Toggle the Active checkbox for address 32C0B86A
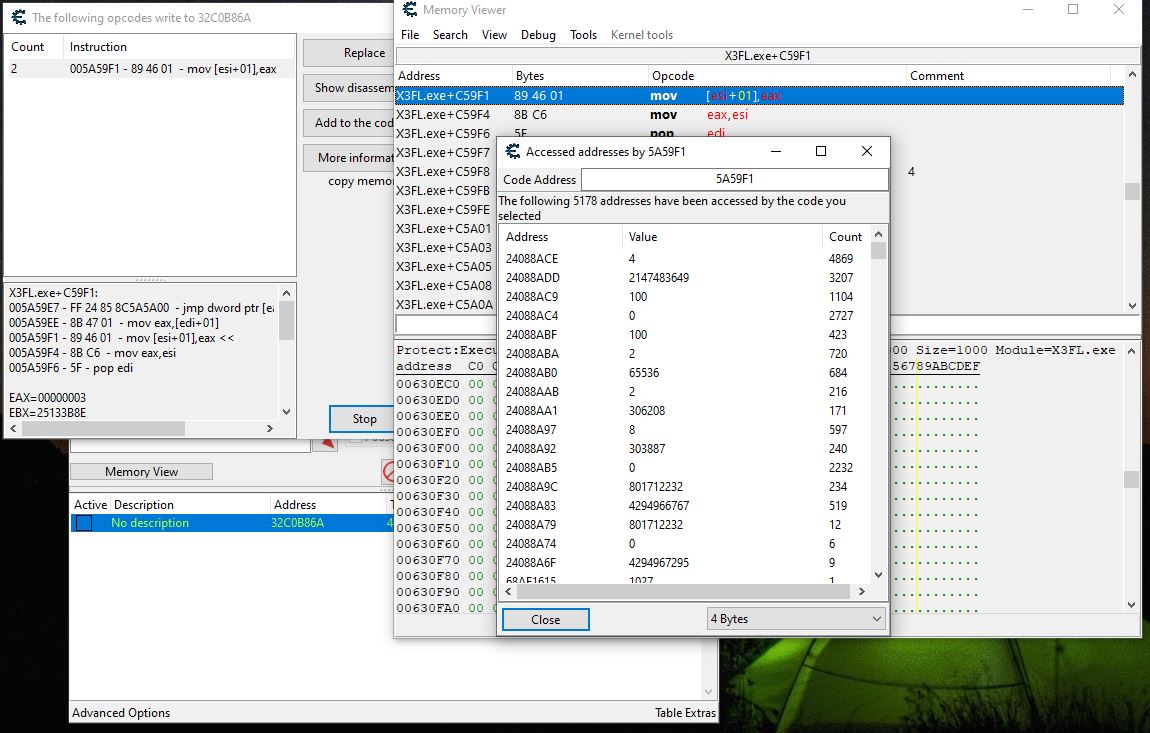Viewport: 1150px width, 733px height. (84, 523)
